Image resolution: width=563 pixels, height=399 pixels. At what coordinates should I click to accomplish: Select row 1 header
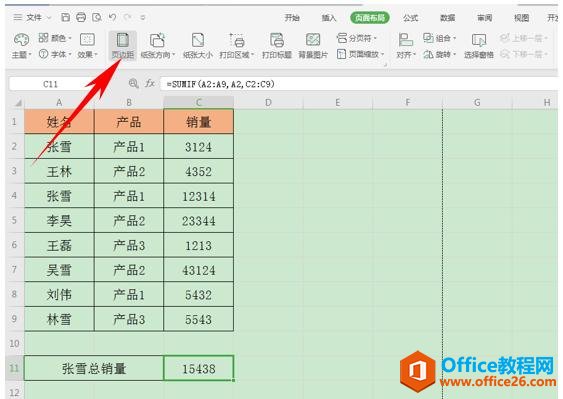point(14,121)
